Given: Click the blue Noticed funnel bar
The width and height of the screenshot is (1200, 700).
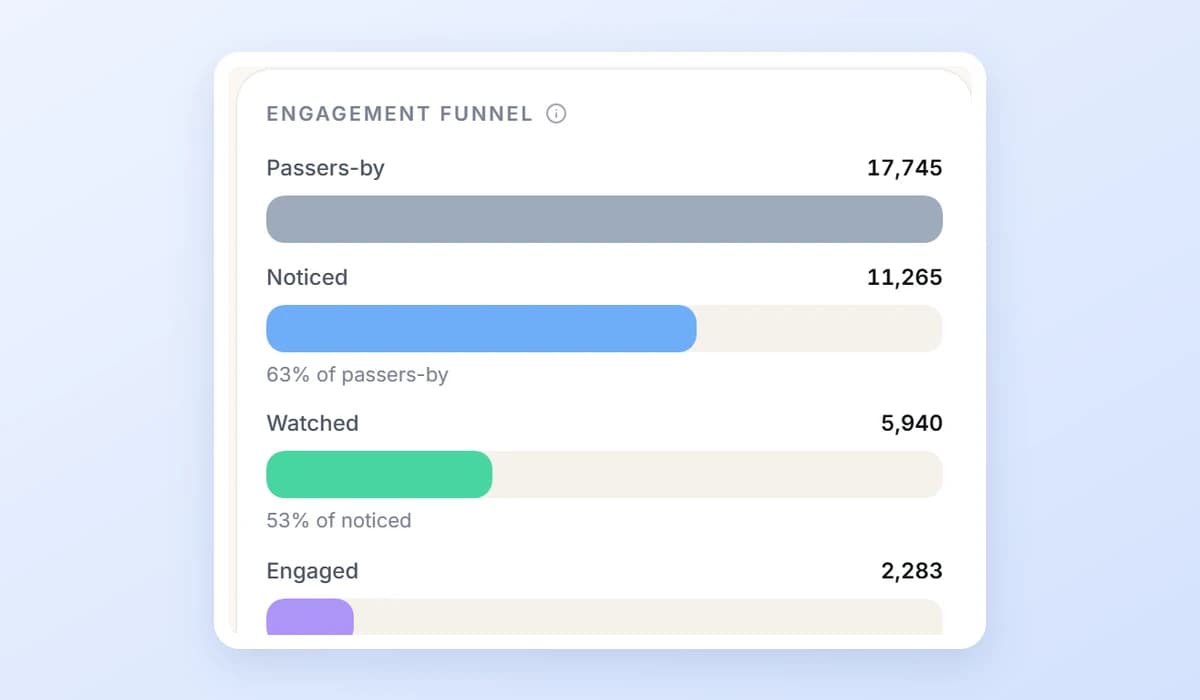Looking at the screenshot, I should click(x=481, y=328).
